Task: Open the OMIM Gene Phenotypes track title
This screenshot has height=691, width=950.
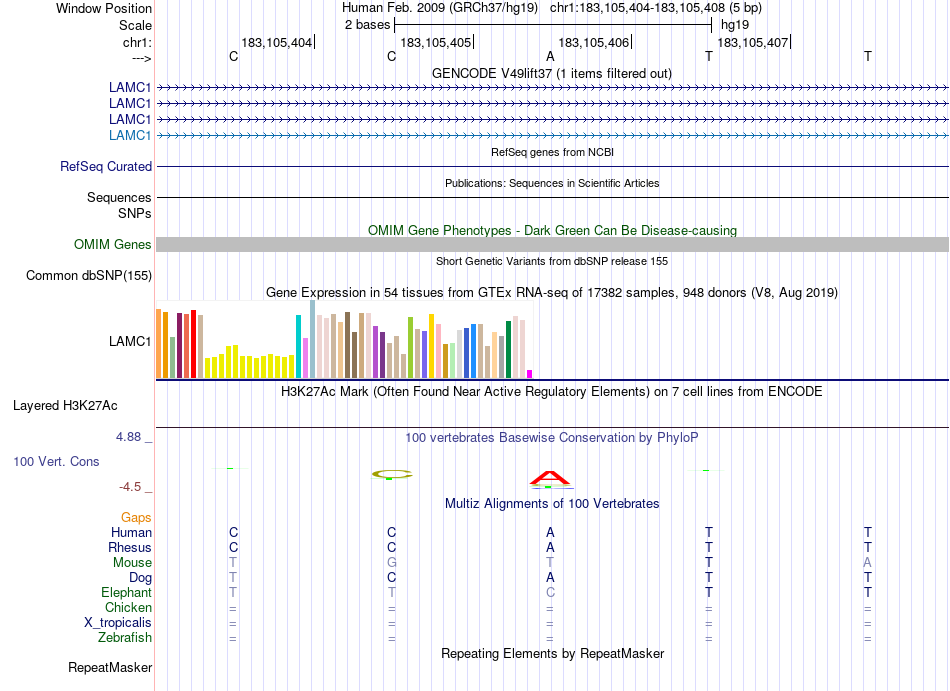Action: coord(552,230)
